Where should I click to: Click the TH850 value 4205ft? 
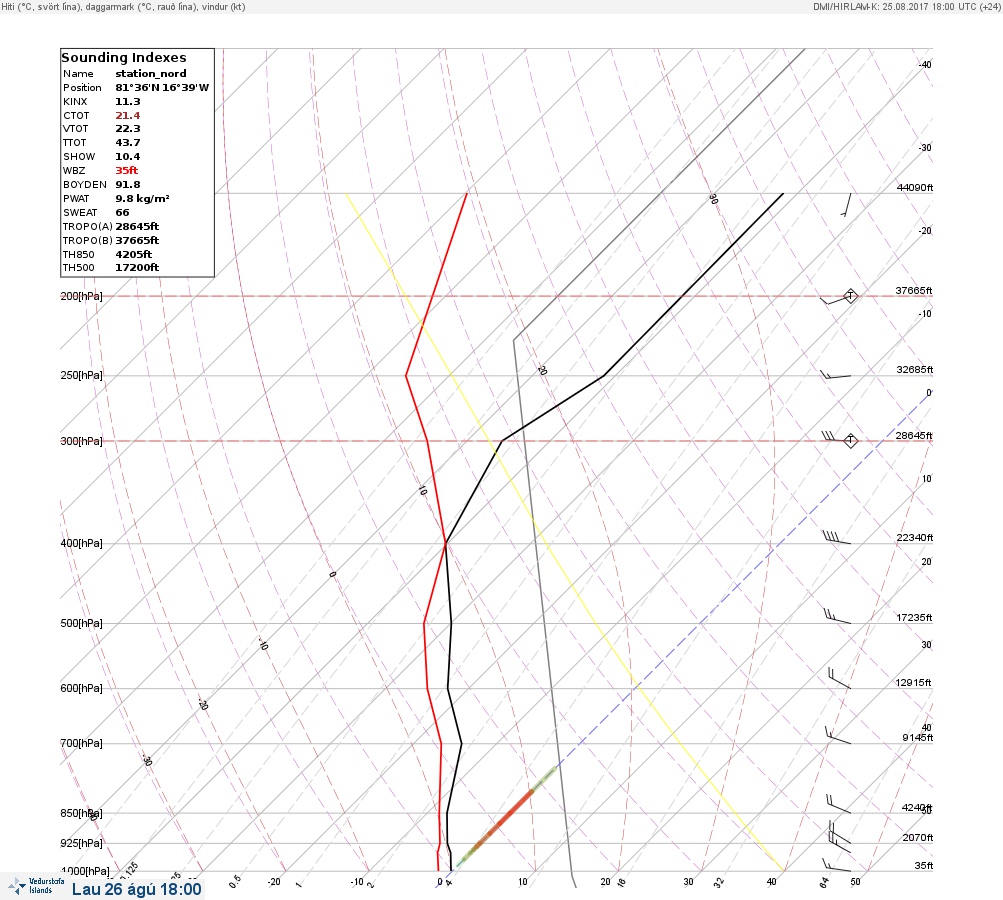pyautogui.click(x=134, y=255)
